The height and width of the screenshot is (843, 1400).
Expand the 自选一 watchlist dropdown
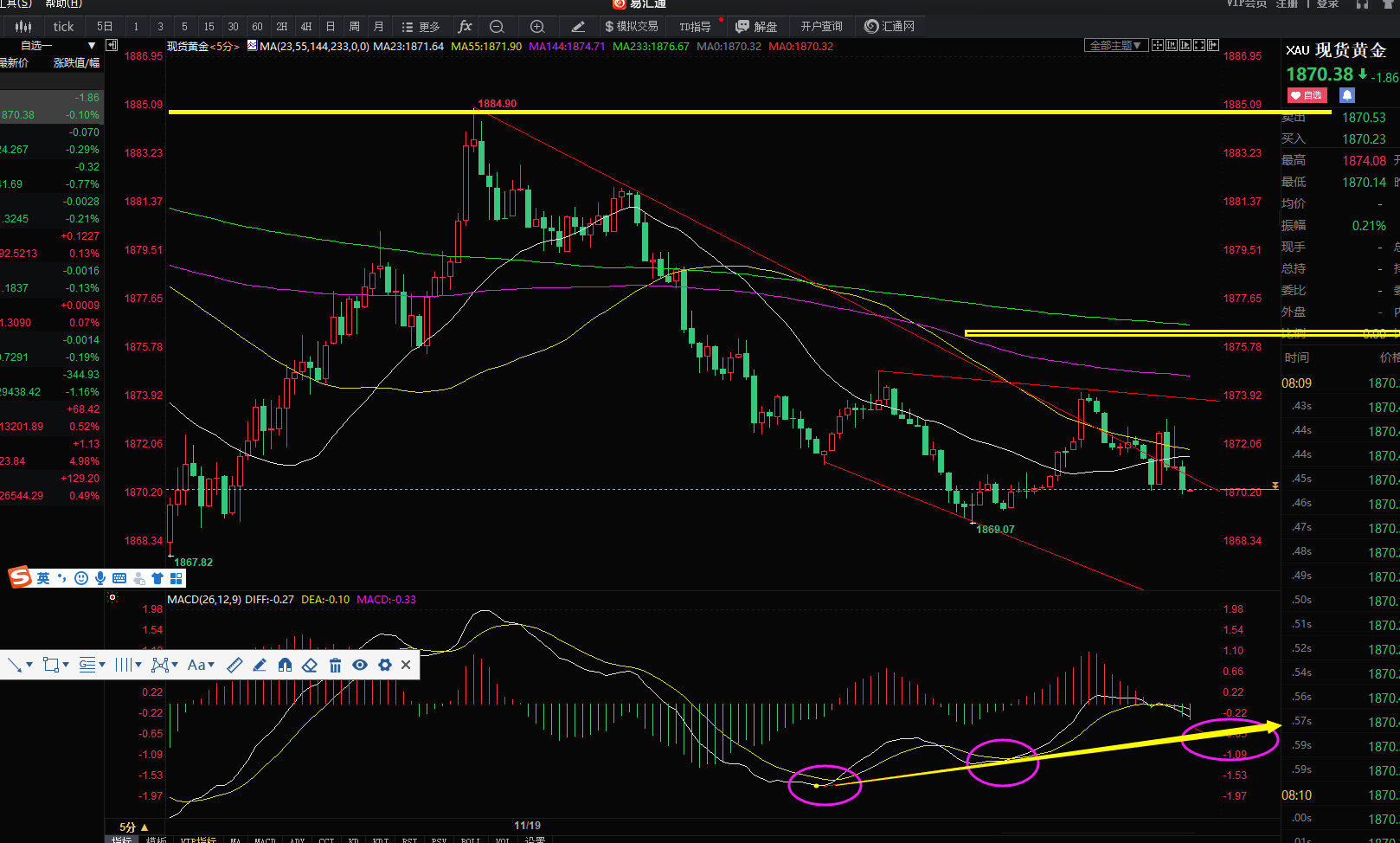[91, 45]
